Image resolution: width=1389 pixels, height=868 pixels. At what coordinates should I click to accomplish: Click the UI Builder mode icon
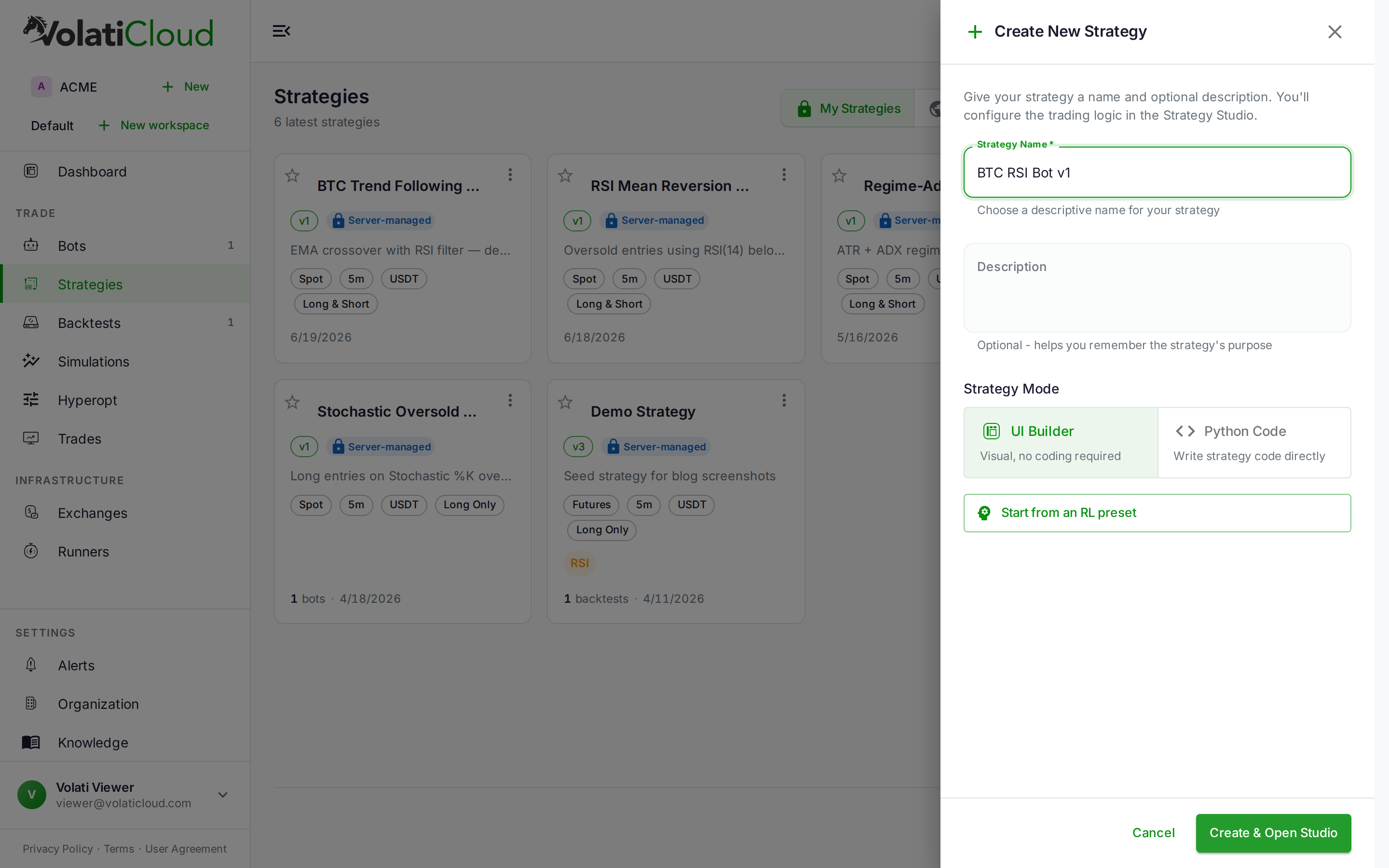tap(991, 431)
